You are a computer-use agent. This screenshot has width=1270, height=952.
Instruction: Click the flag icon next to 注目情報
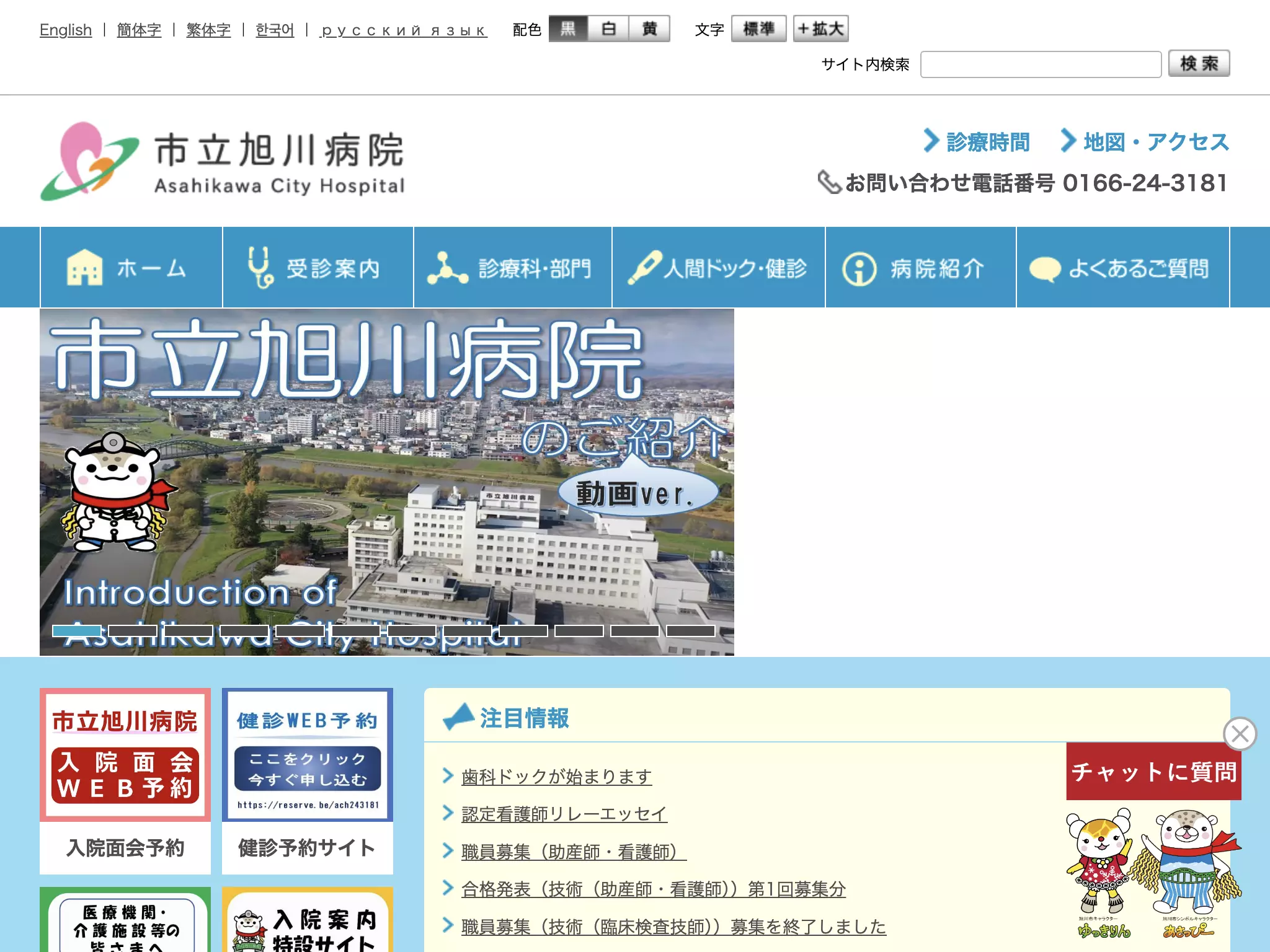coord(458,717)
